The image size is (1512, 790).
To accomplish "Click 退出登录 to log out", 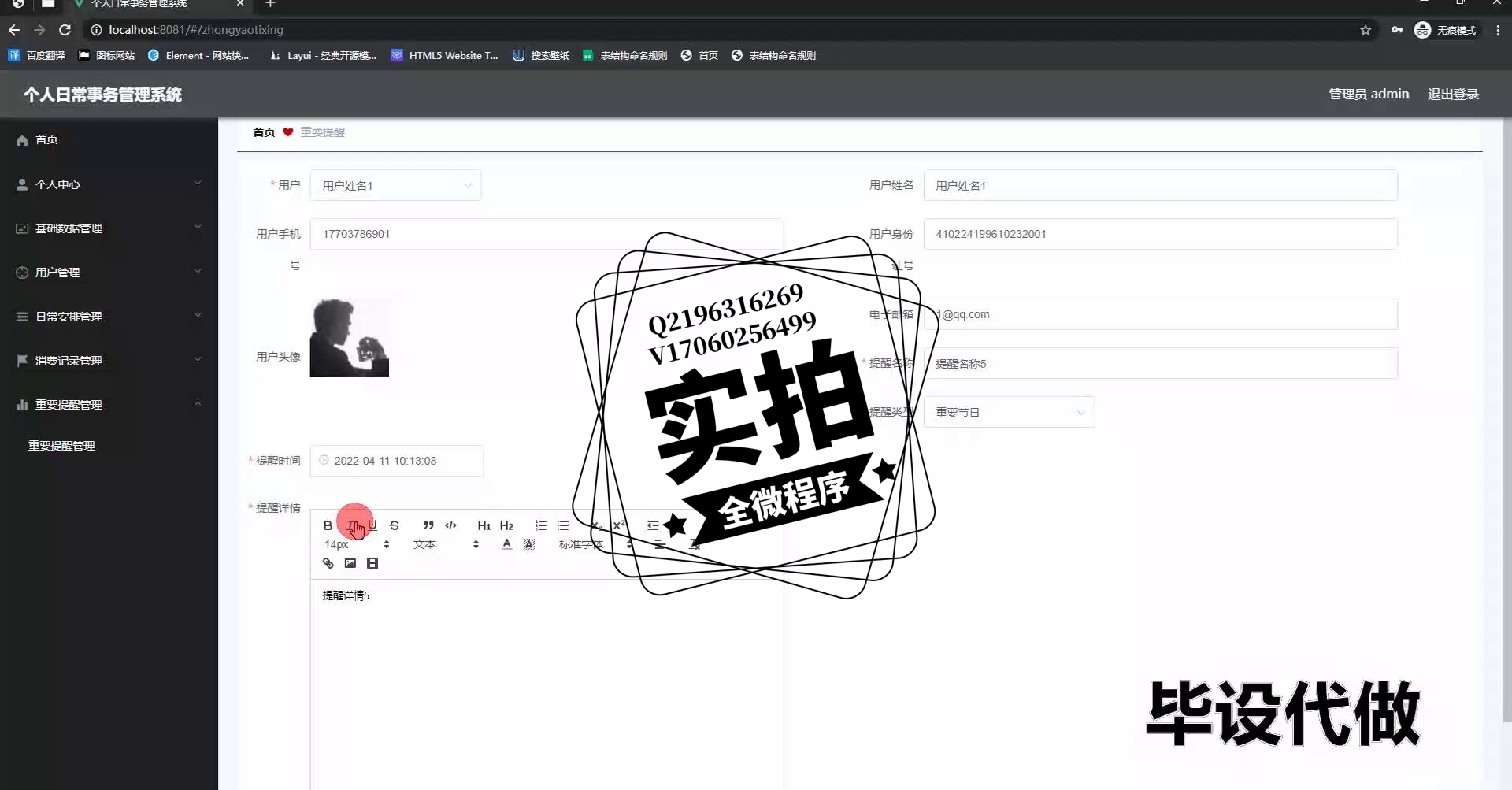I will coord(1453,94).
